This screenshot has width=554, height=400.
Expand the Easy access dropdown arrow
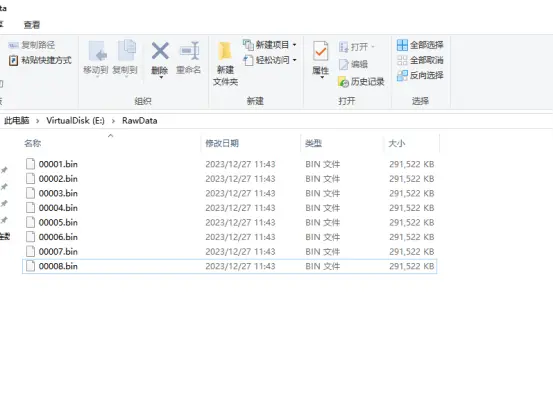point(294,60)
